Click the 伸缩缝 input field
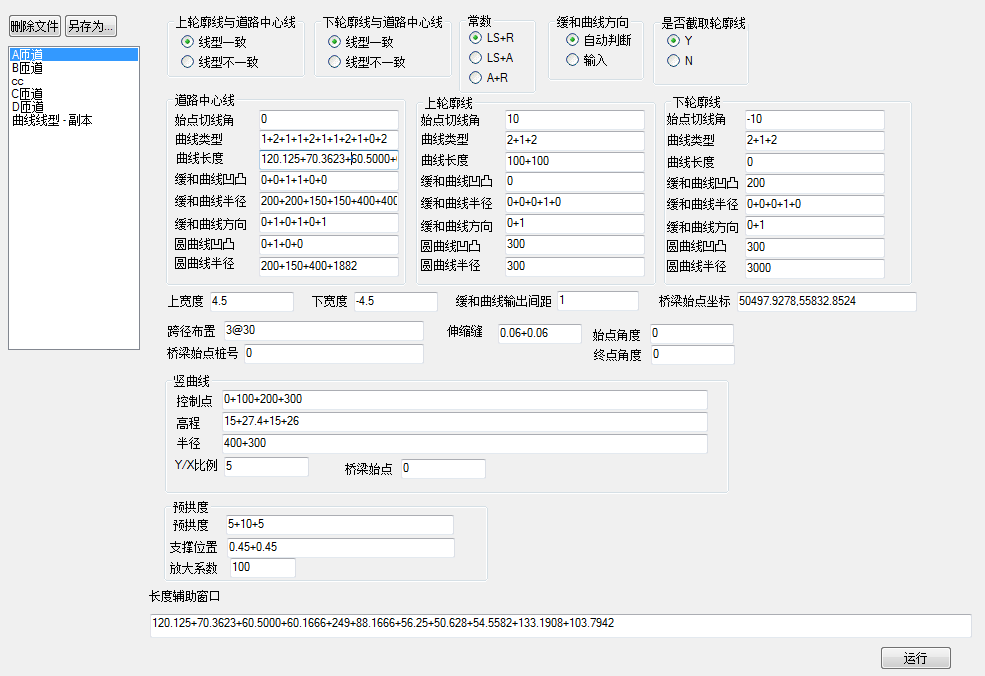985x676 pixels. (538, 334)
